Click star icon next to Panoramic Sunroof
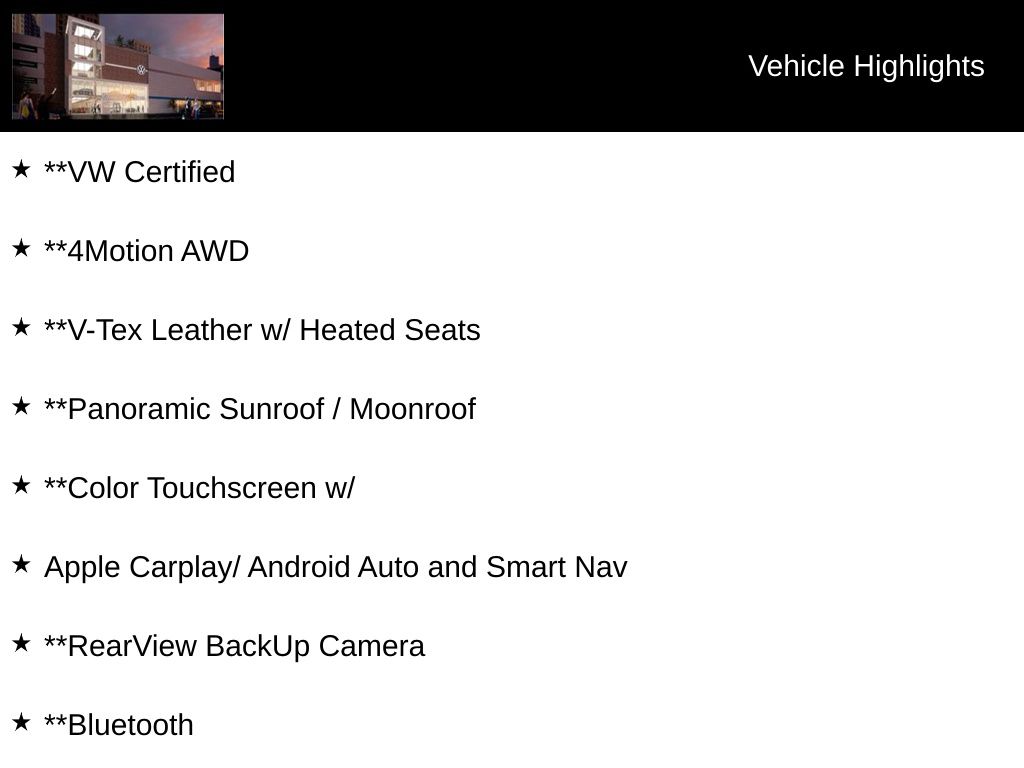This screenshot has width=1024, height=768. [x=21, y=406]
